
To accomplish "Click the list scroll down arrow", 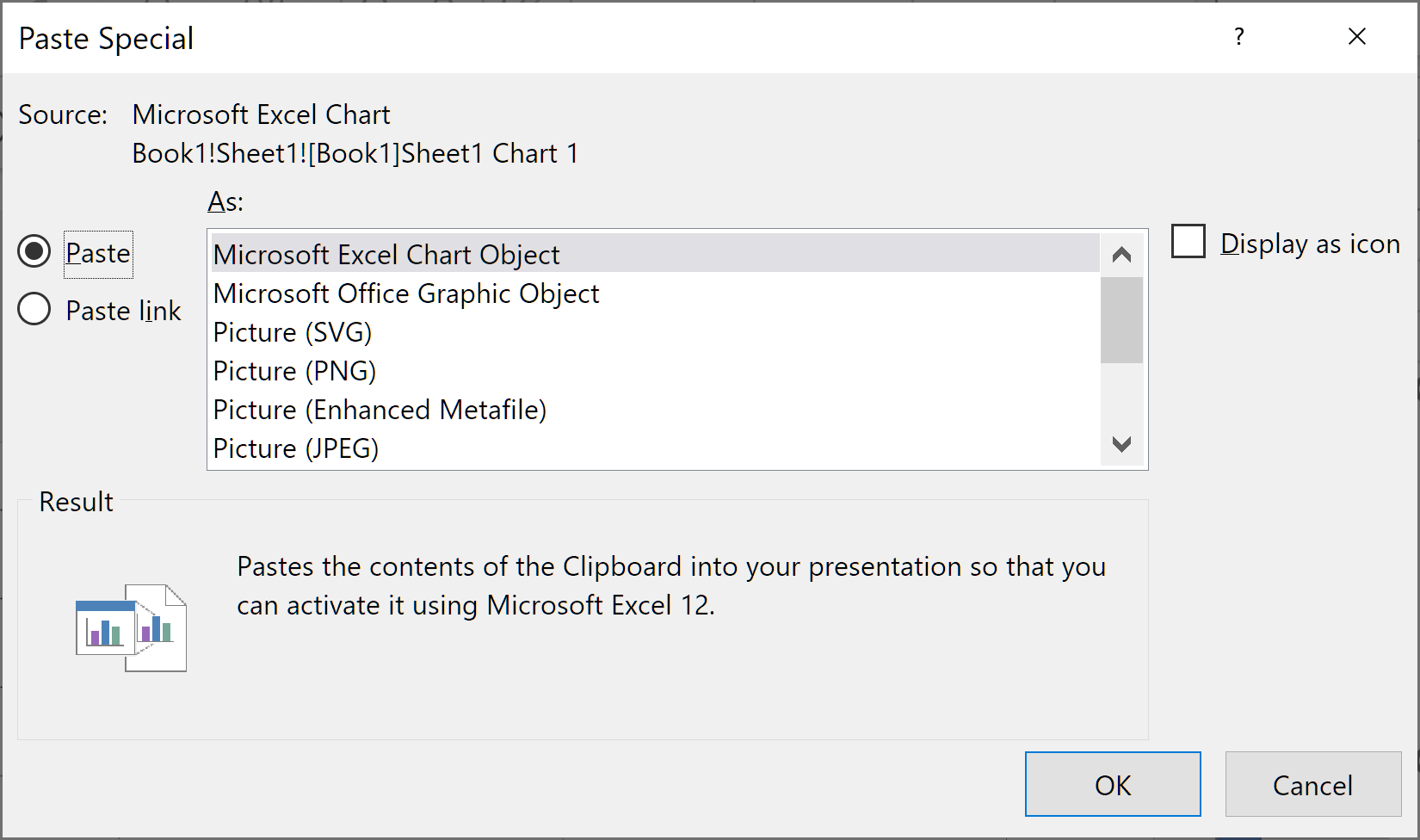I will point(1121,444).
